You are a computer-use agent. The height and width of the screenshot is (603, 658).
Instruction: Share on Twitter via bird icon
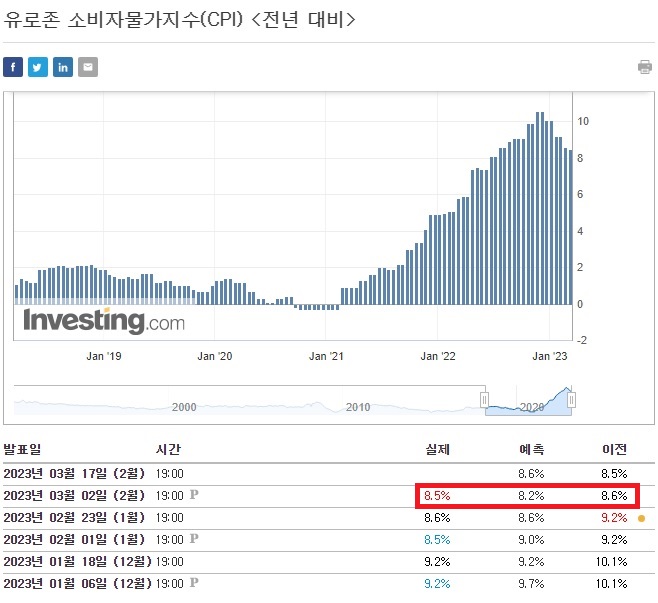pos(38,67)
